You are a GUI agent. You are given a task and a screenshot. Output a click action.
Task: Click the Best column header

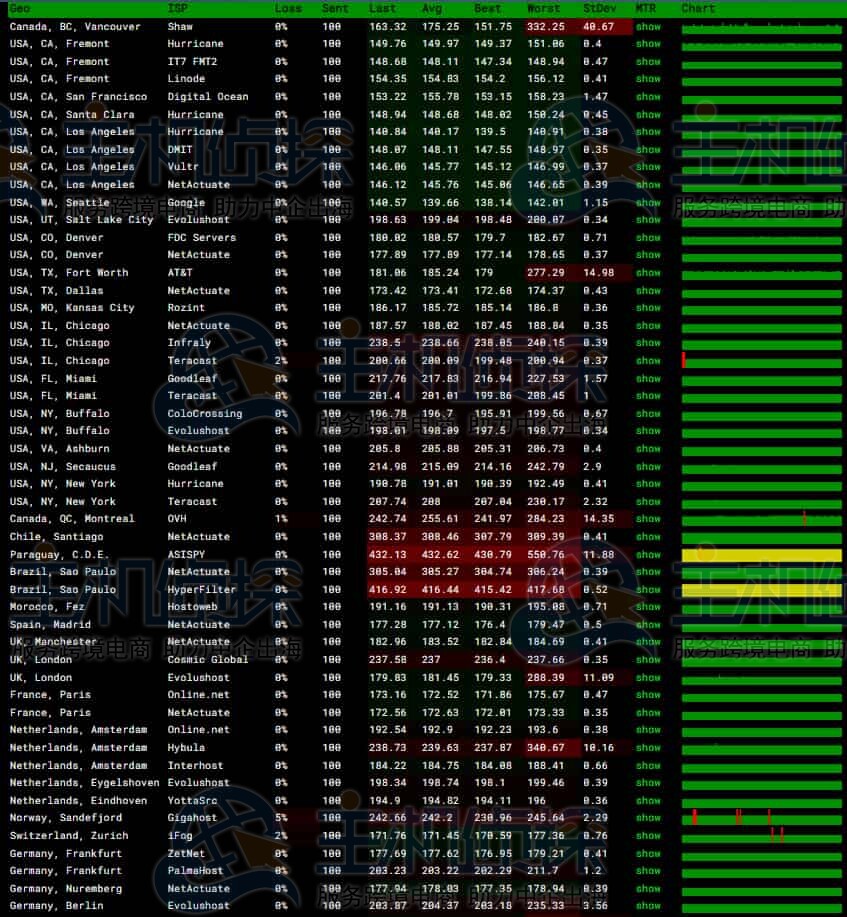coord(488,9)
